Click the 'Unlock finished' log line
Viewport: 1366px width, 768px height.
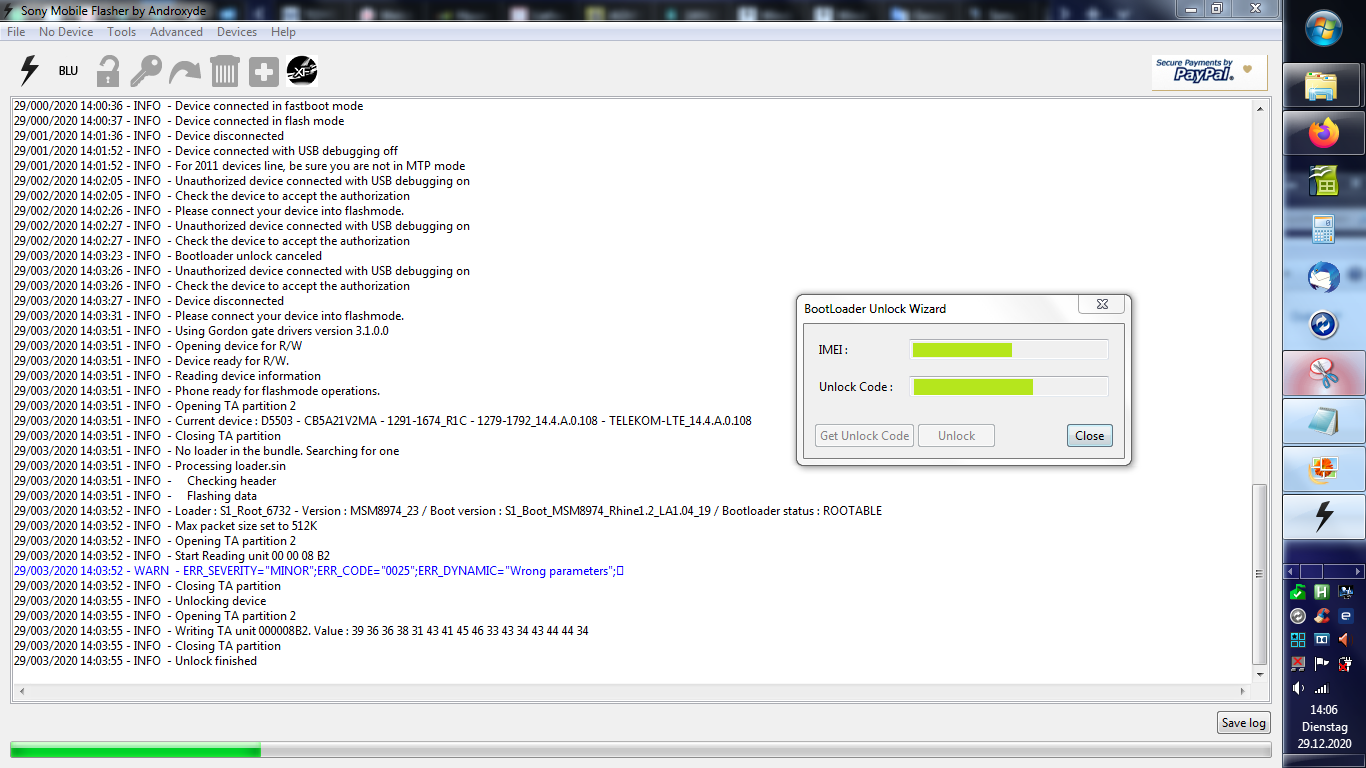pos(135,661)
